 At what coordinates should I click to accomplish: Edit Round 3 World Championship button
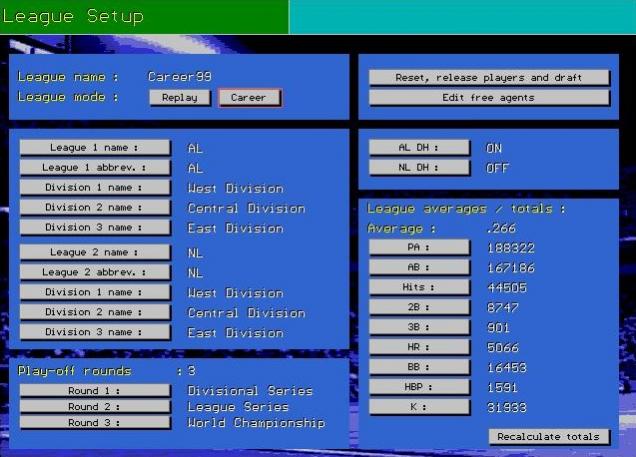coord(95,422)
